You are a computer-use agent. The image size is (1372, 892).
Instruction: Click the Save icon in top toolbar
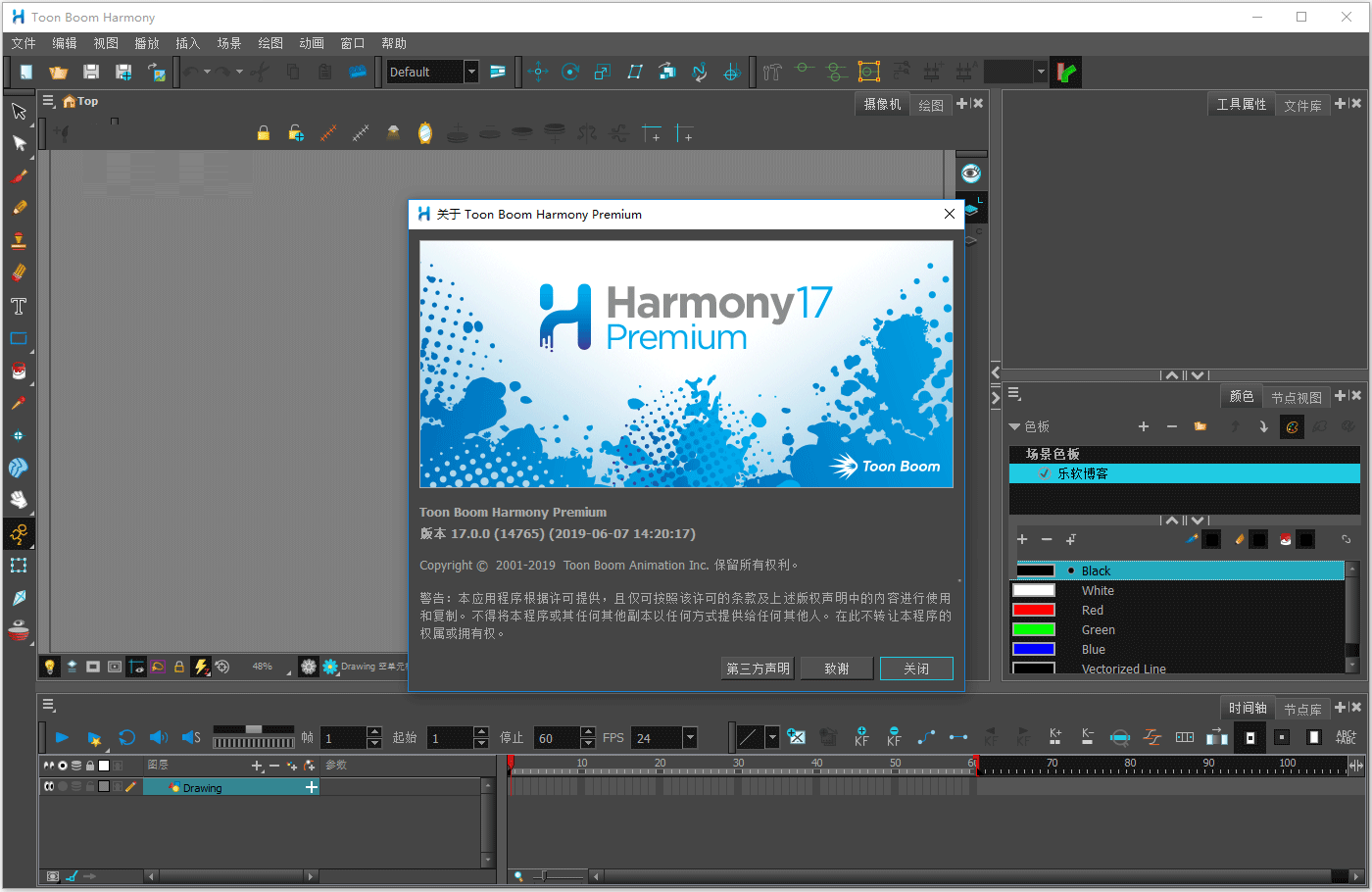(91, 72)
